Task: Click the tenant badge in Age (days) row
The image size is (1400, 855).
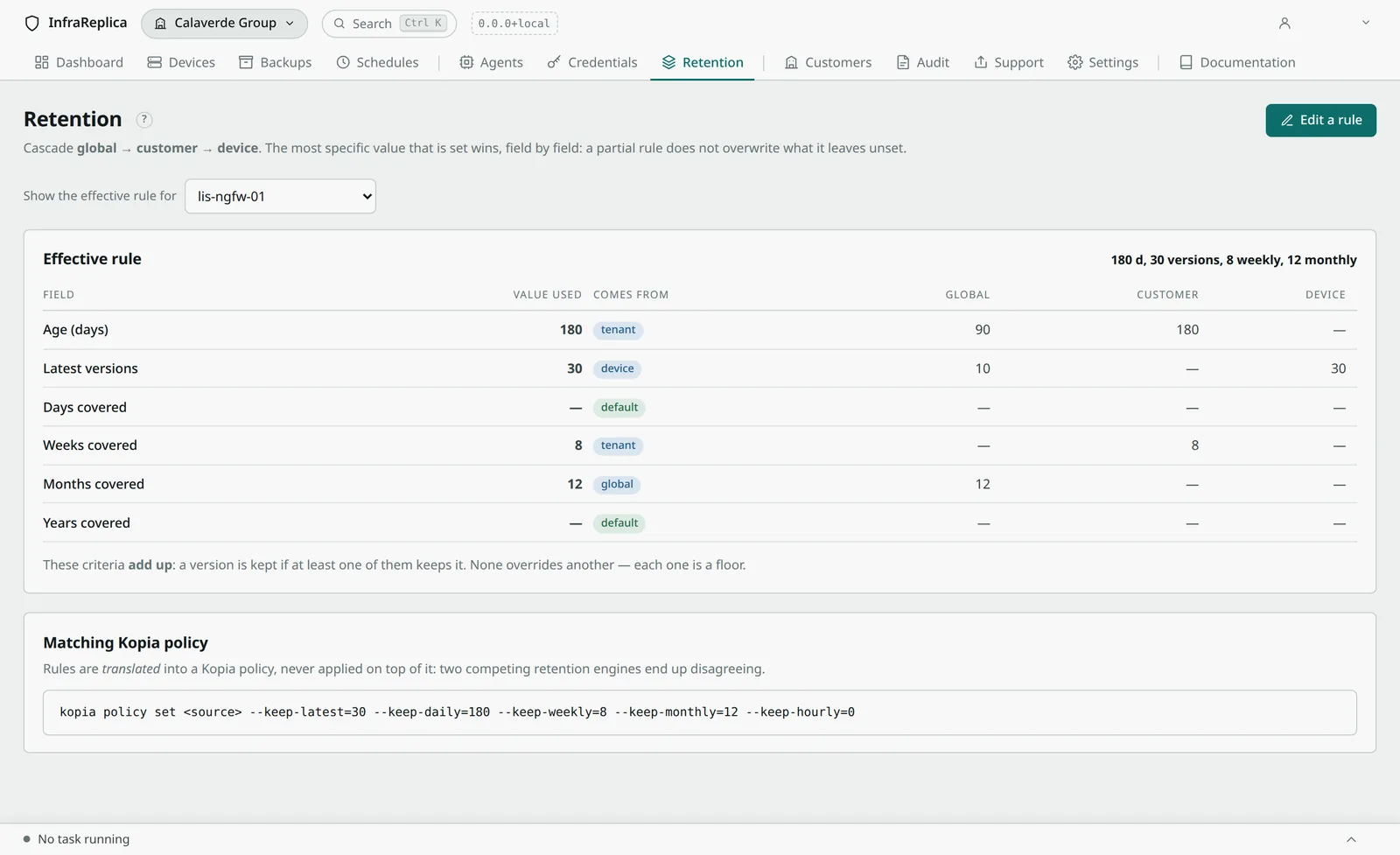Action: 619,330
